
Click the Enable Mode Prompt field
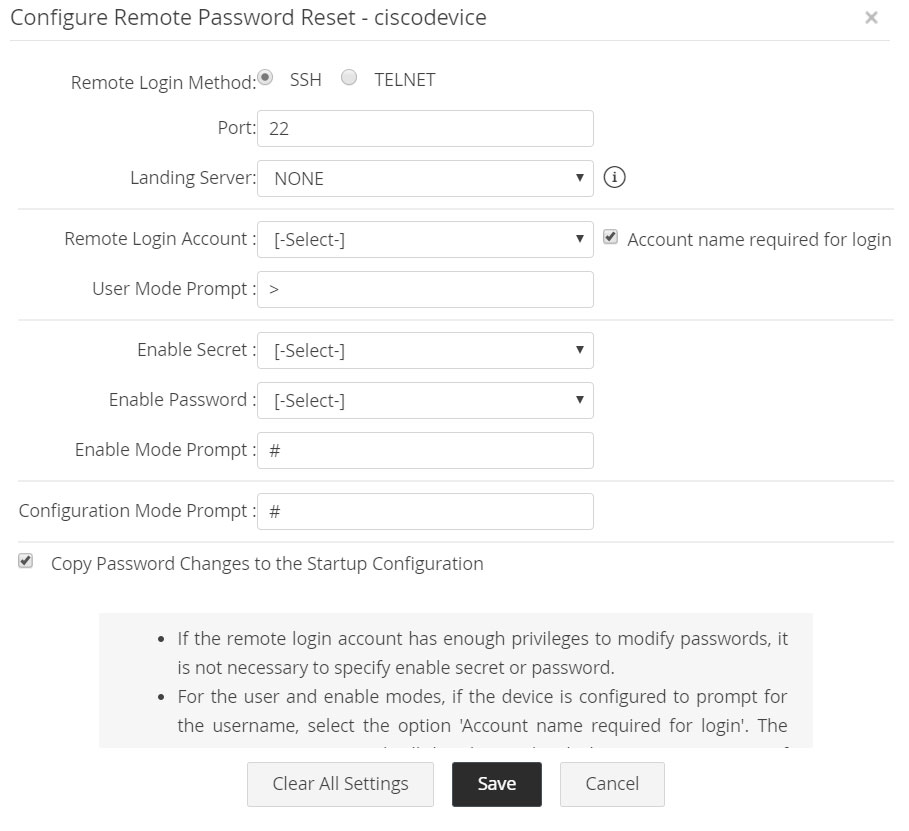point(425,450)
